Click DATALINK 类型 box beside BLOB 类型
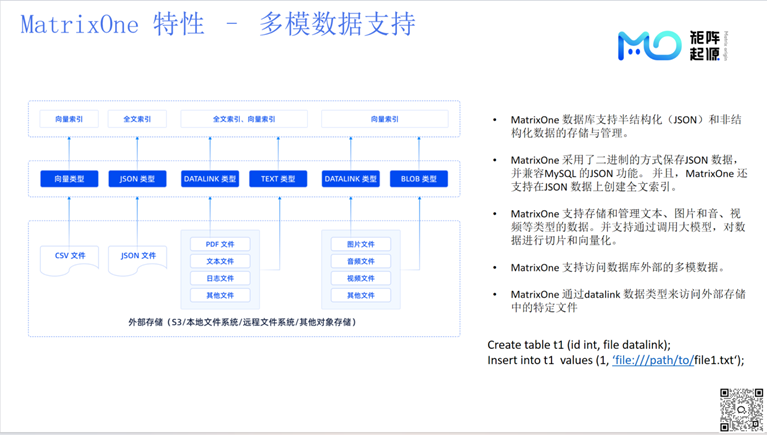This screenshot has width=767, height=435. click(x=351, y=179)
